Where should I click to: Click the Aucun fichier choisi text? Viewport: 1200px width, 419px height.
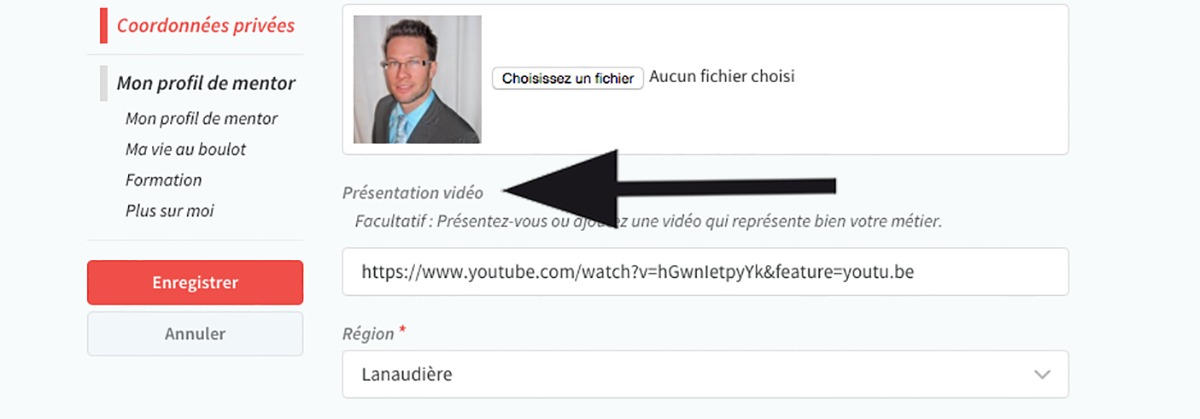722,76
